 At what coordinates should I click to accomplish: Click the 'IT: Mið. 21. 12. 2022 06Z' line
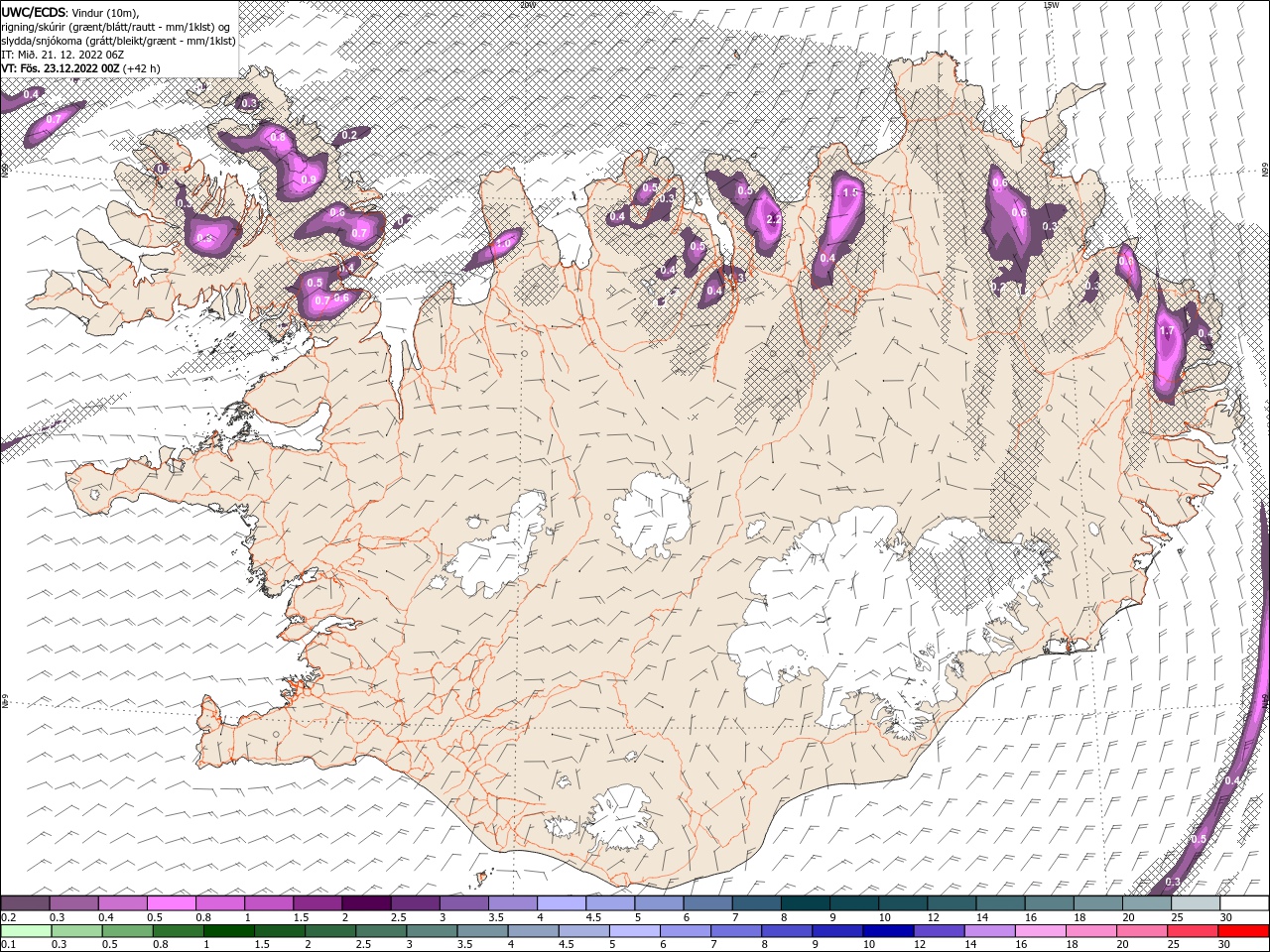63,55
